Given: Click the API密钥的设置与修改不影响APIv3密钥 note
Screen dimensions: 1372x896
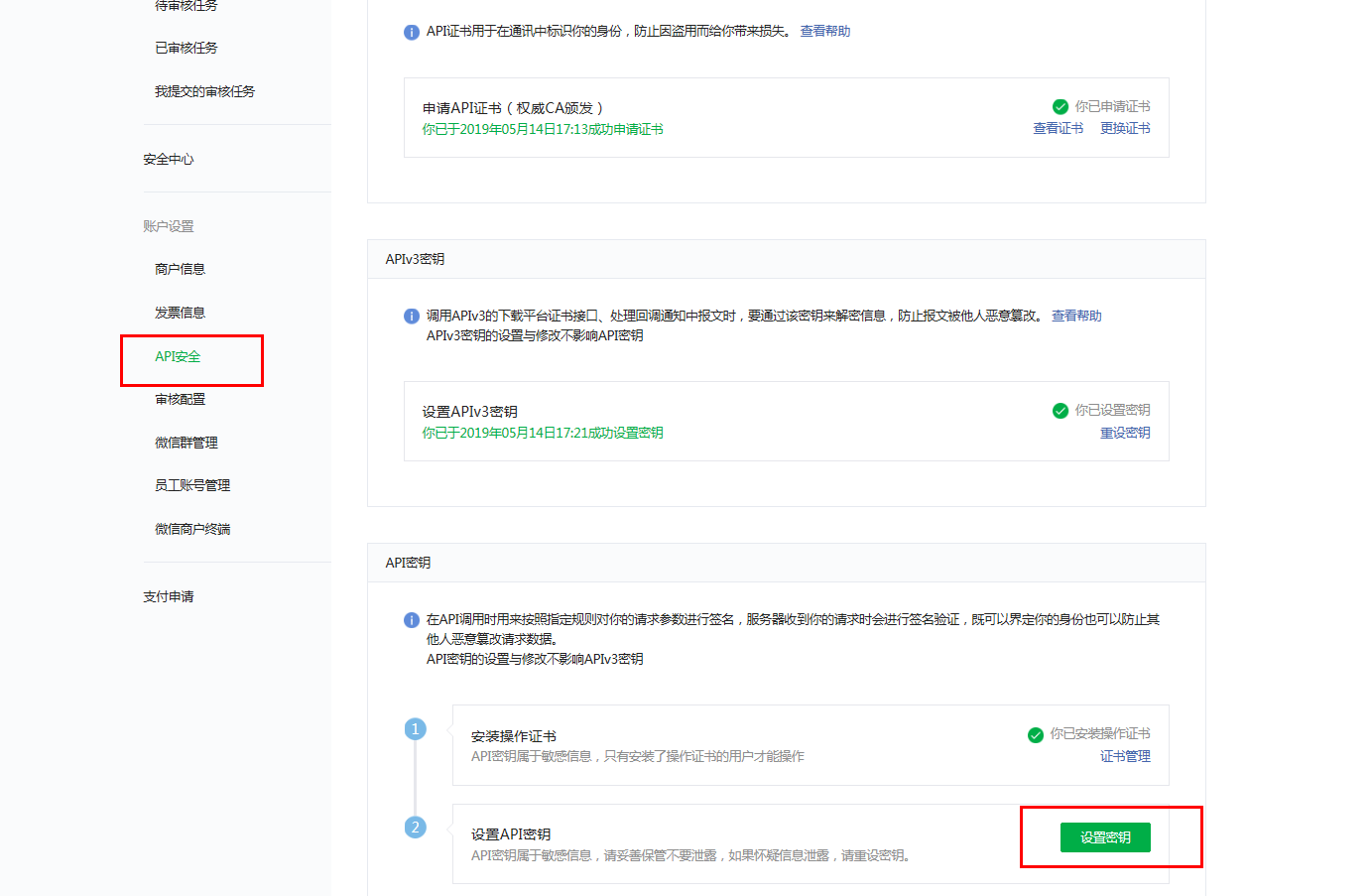Looking at the screenshot, I should tap(535, 659).
